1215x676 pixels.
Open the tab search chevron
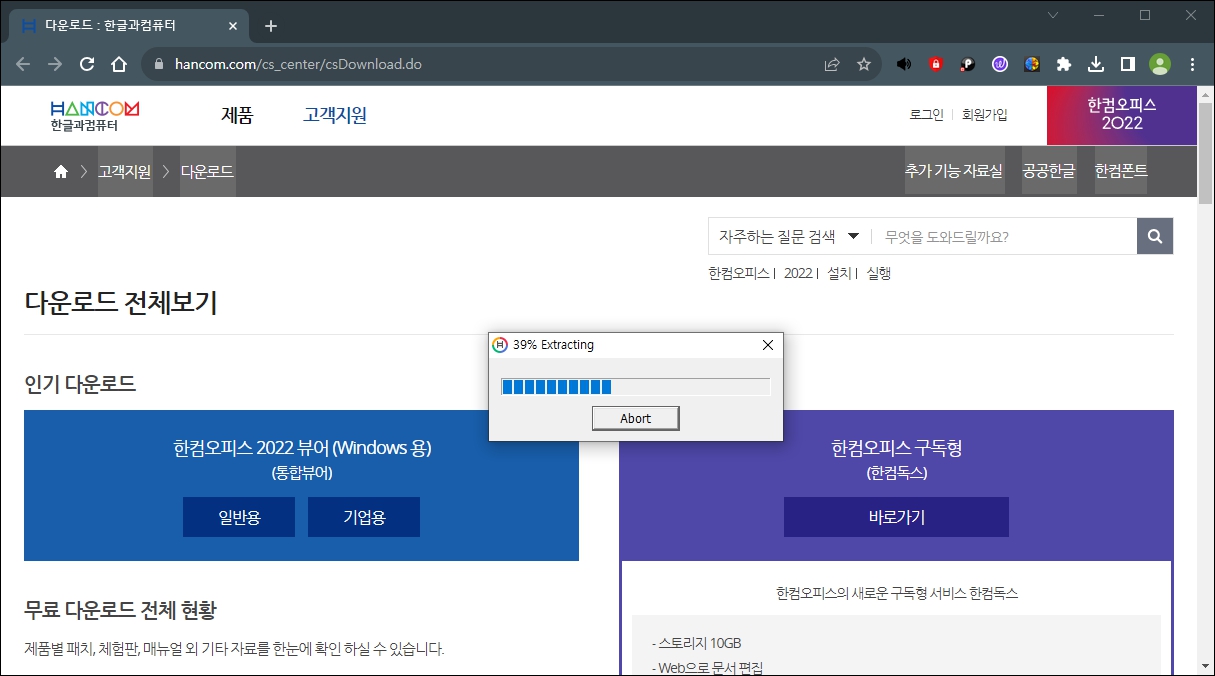[x=1051, y=16]
